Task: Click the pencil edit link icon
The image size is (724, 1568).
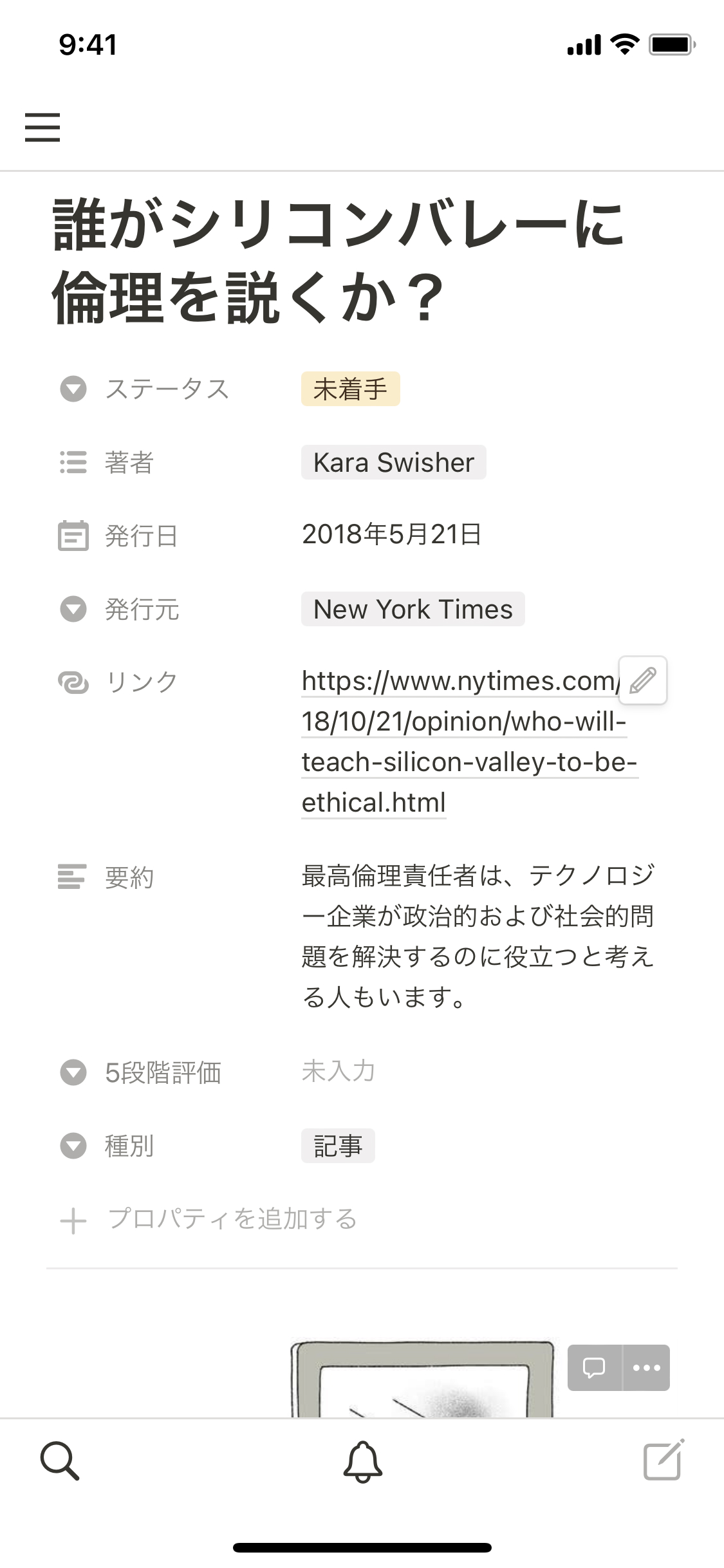Action: coord(642,680)
